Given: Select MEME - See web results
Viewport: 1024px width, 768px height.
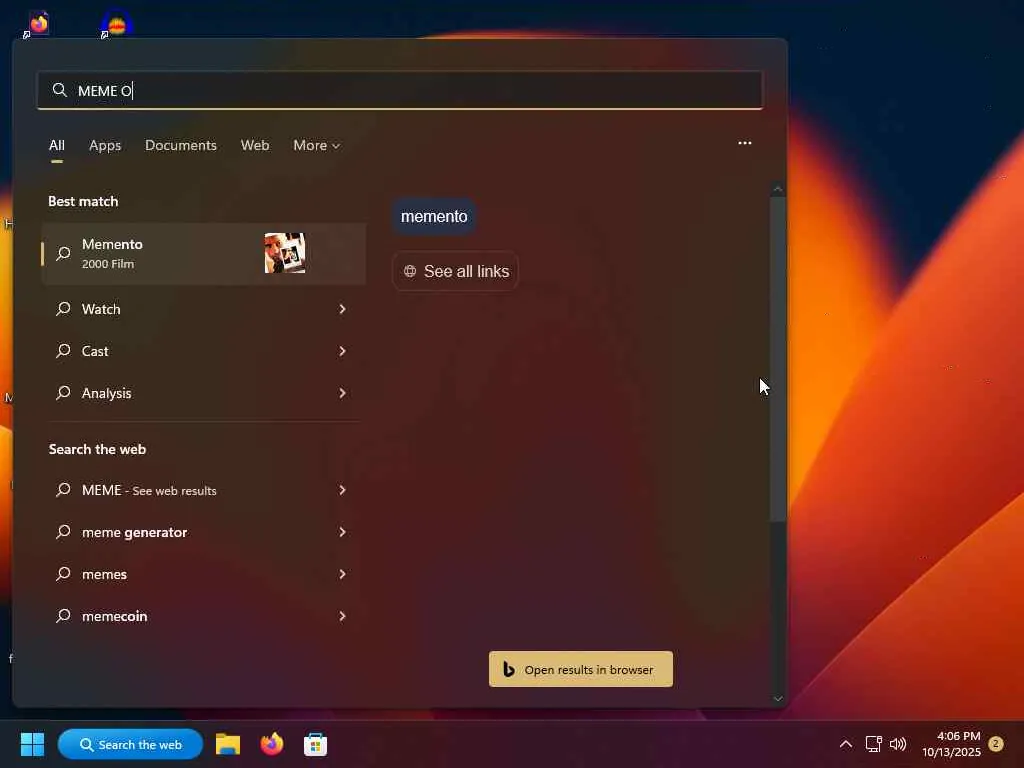Looking at the screenshot, I should click(x=203, y=490).
